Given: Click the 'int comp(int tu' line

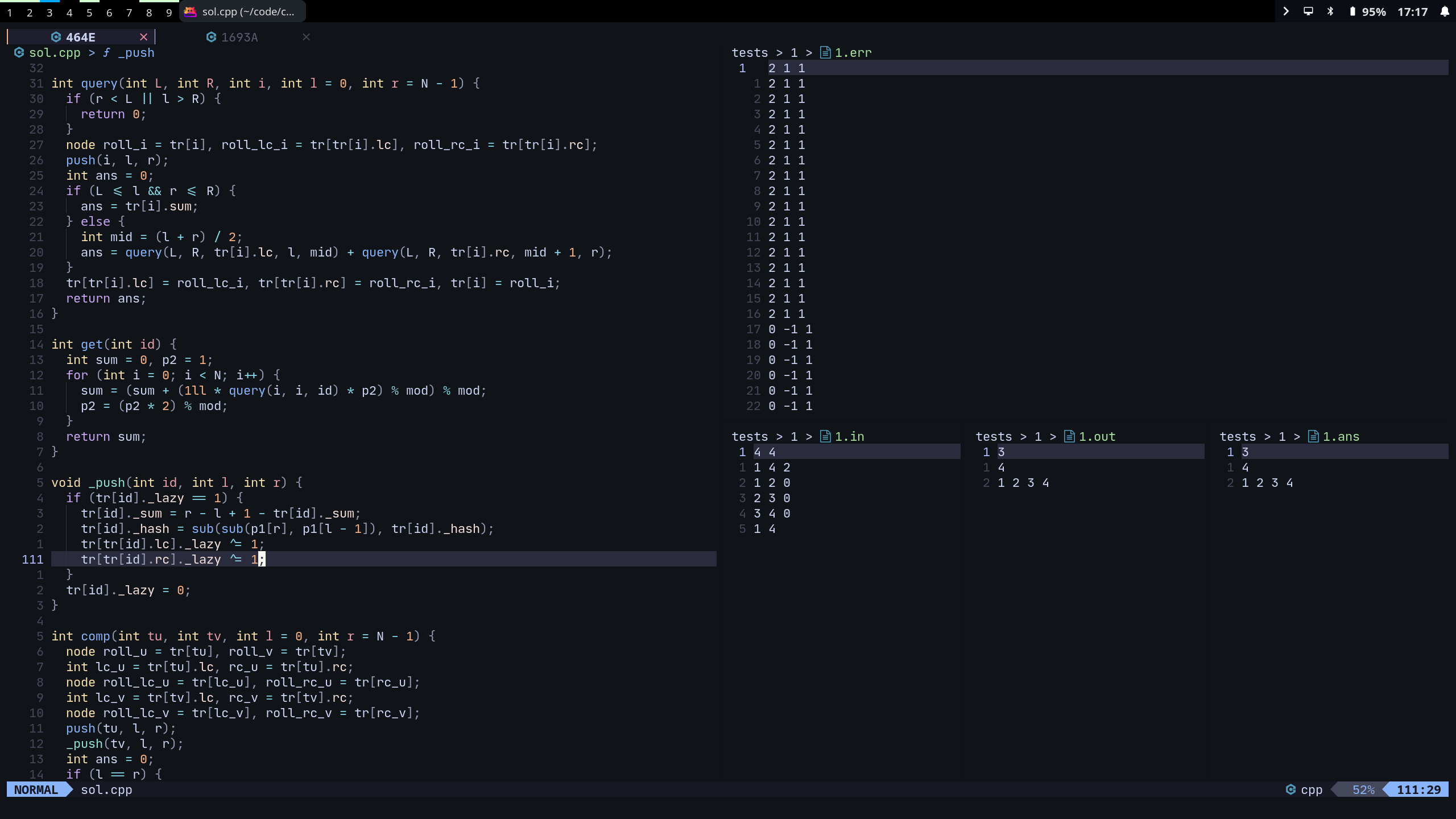Looking at the screenshot, I should 243,636.
